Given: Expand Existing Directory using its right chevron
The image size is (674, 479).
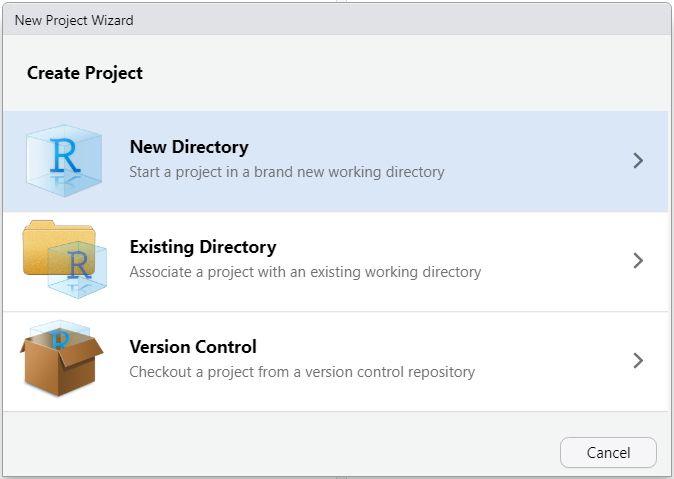Looking at the screenshot, I should coord(638,261).
